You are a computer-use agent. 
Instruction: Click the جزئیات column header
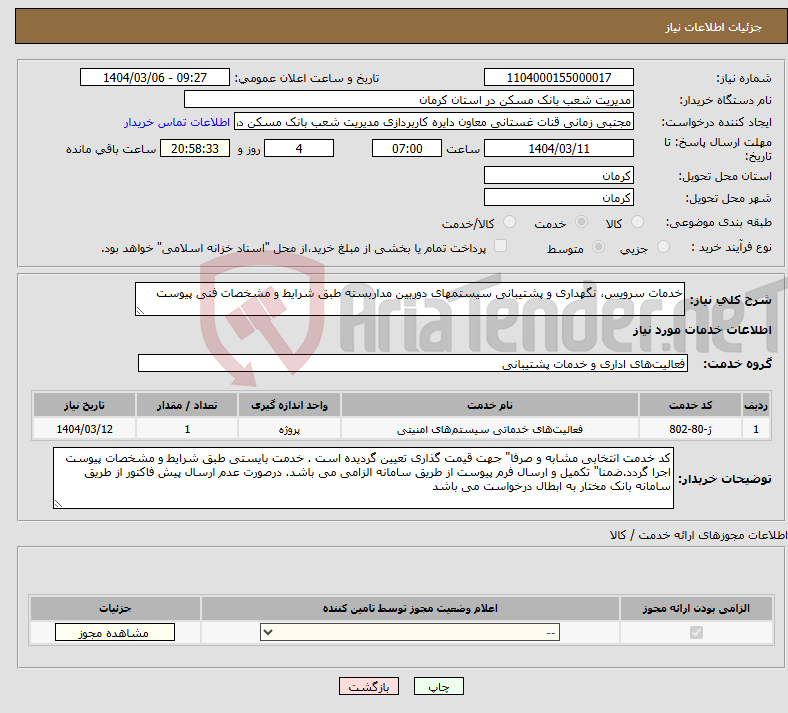pyautogui.click(x=115, y=608)
